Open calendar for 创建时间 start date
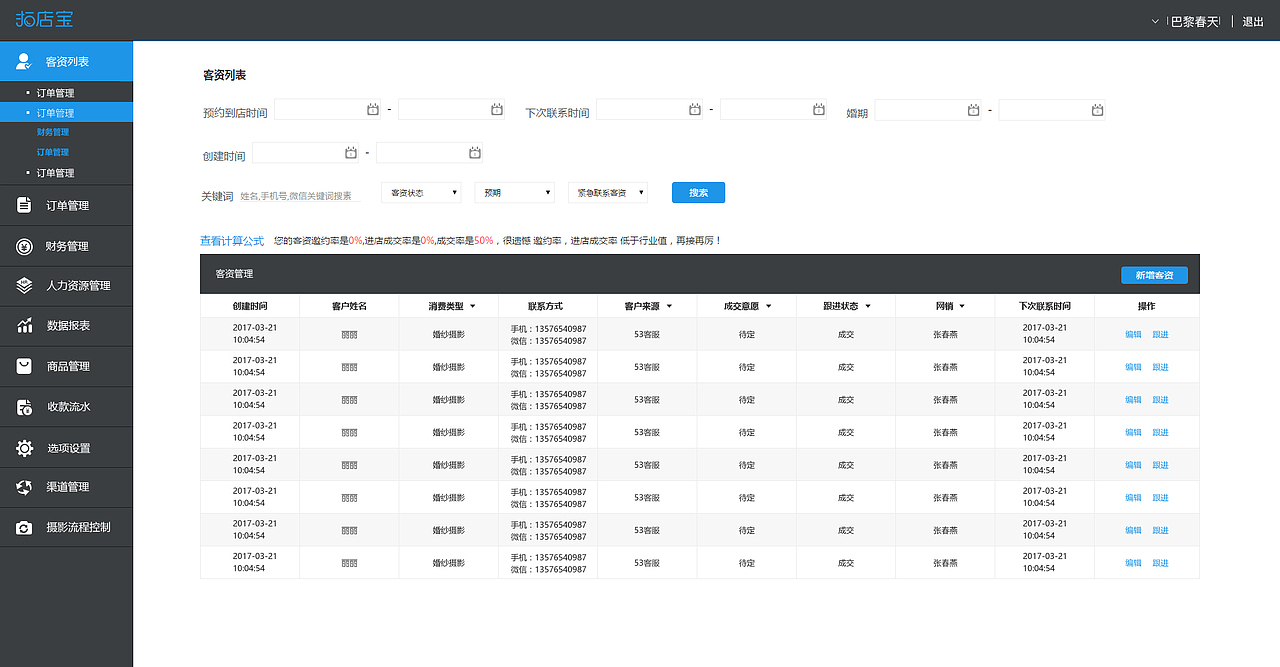This screenshot has width=1280, height=667. 351,153
